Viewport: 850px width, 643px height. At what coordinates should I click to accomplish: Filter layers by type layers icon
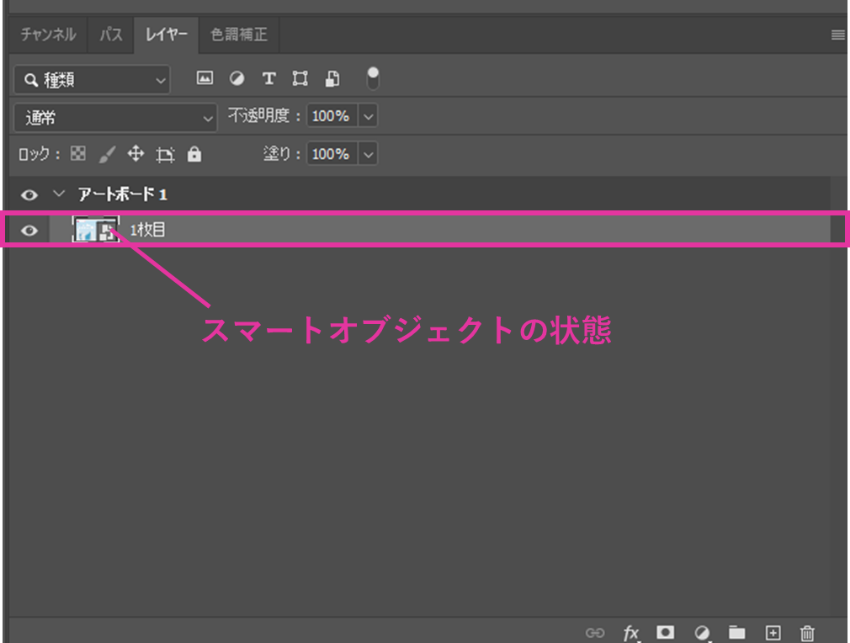coord(268,79)
